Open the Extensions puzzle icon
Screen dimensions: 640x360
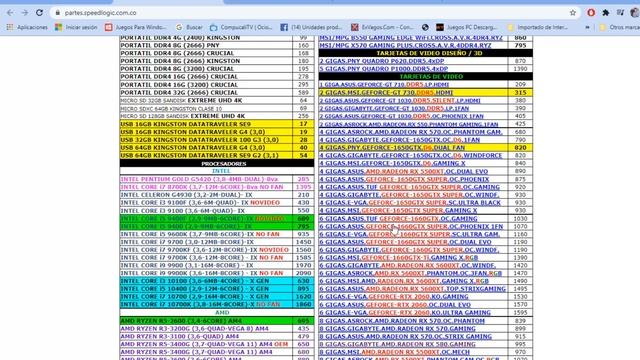(x=606, y=13)
